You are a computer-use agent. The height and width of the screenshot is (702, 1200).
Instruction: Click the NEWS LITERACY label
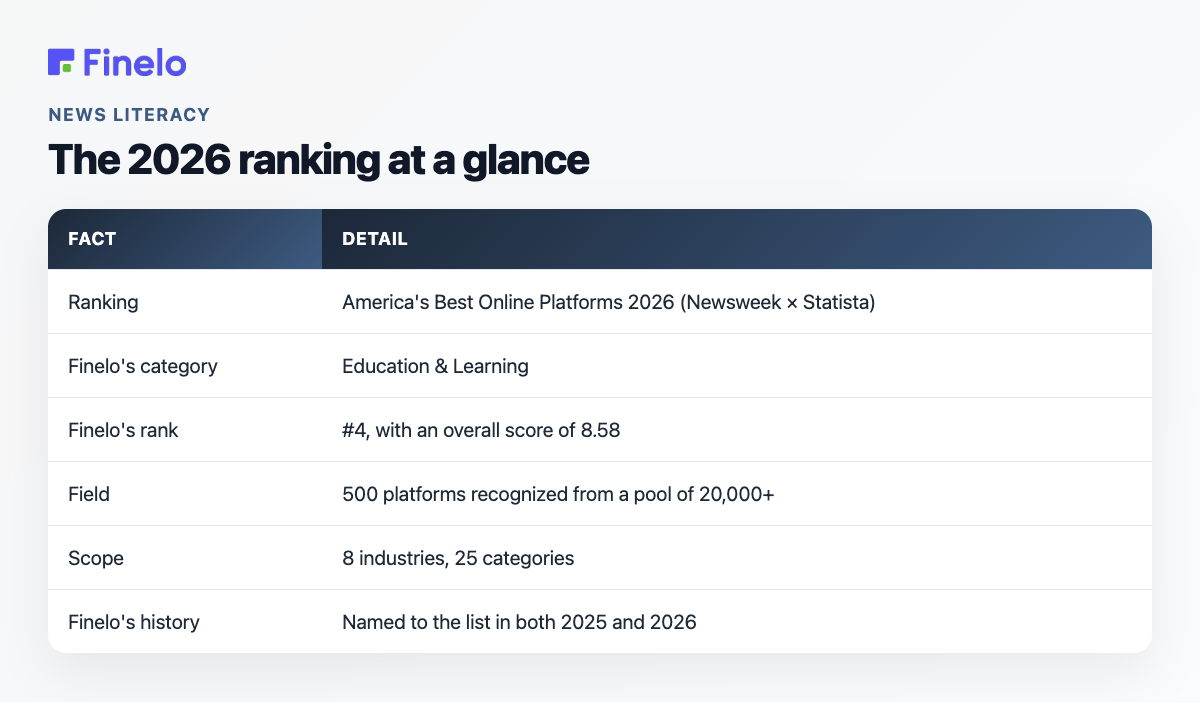tap(129, 115)
